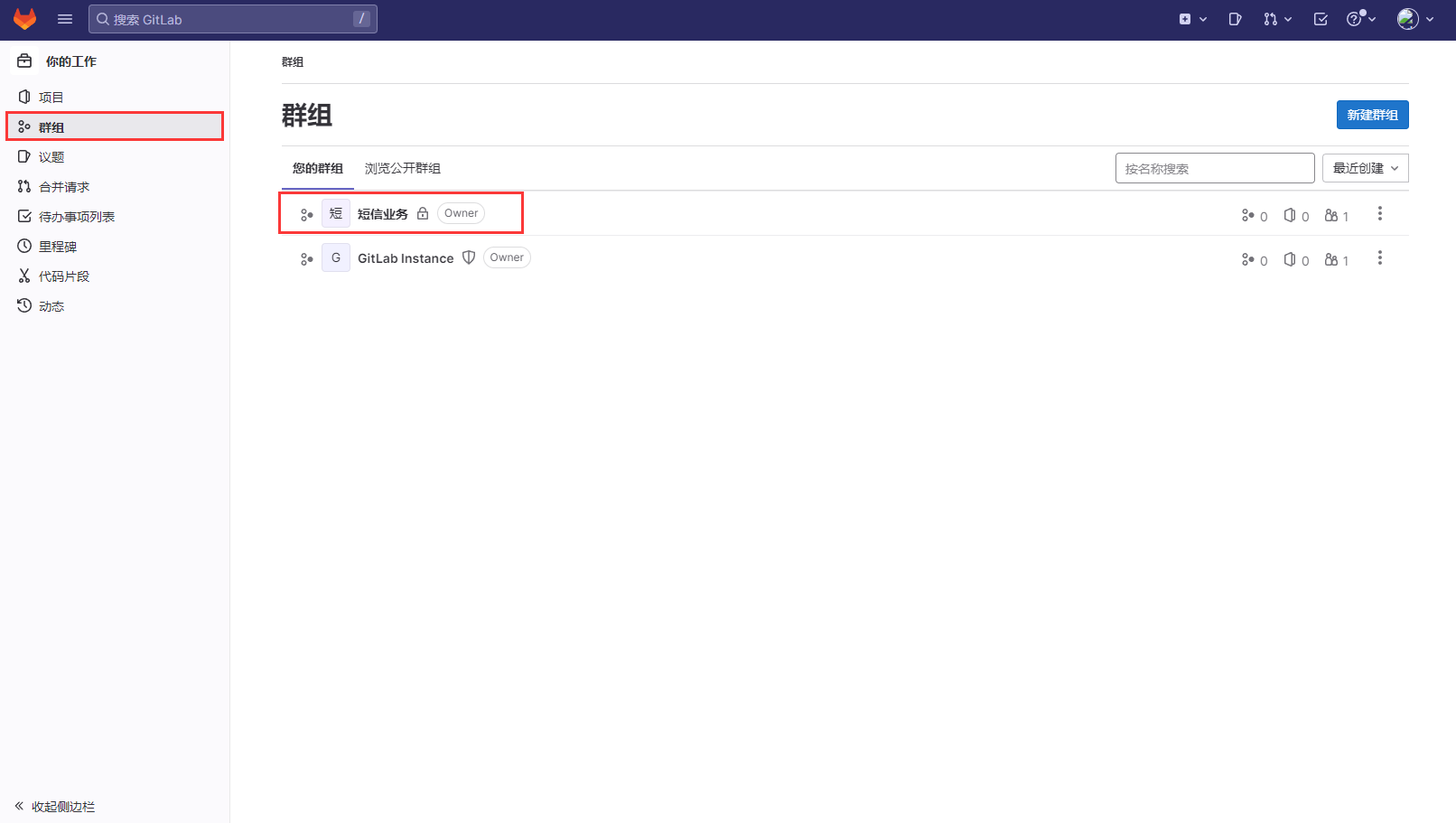This screenshot has width=1456, height=823.
Task: Open the issues icon in top bar
Action: (1235, 19)
